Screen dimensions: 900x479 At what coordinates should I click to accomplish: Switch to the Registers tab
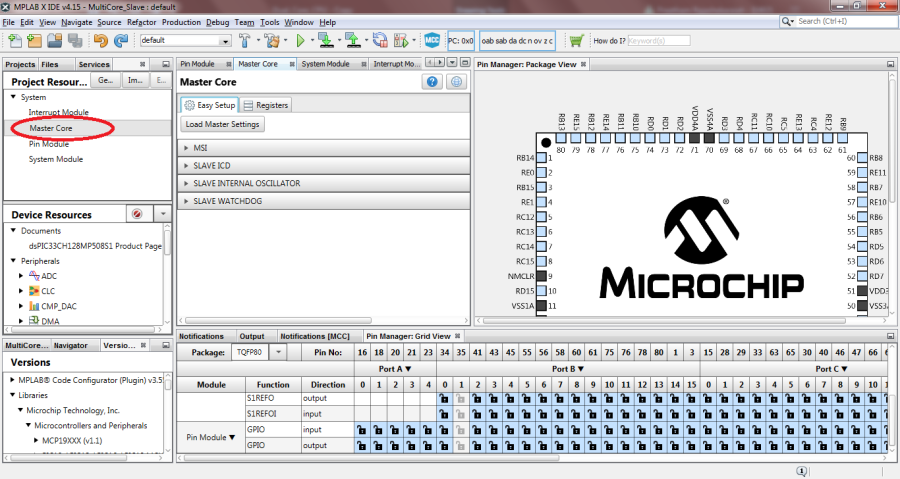pos(266,105)
